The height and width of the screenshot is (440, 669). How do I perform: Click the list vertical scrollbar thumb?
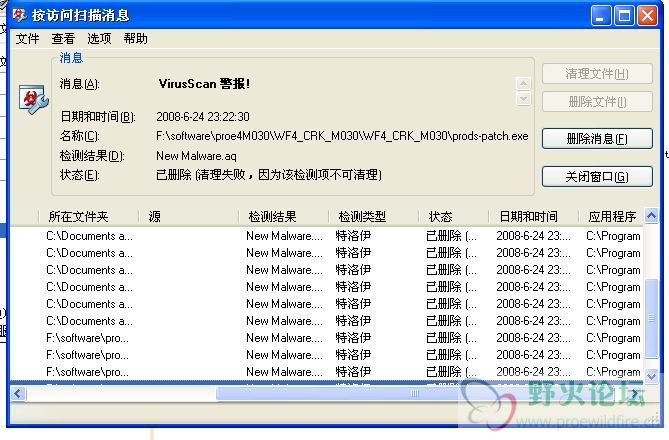pyautogui.click(x=651, y=318)
